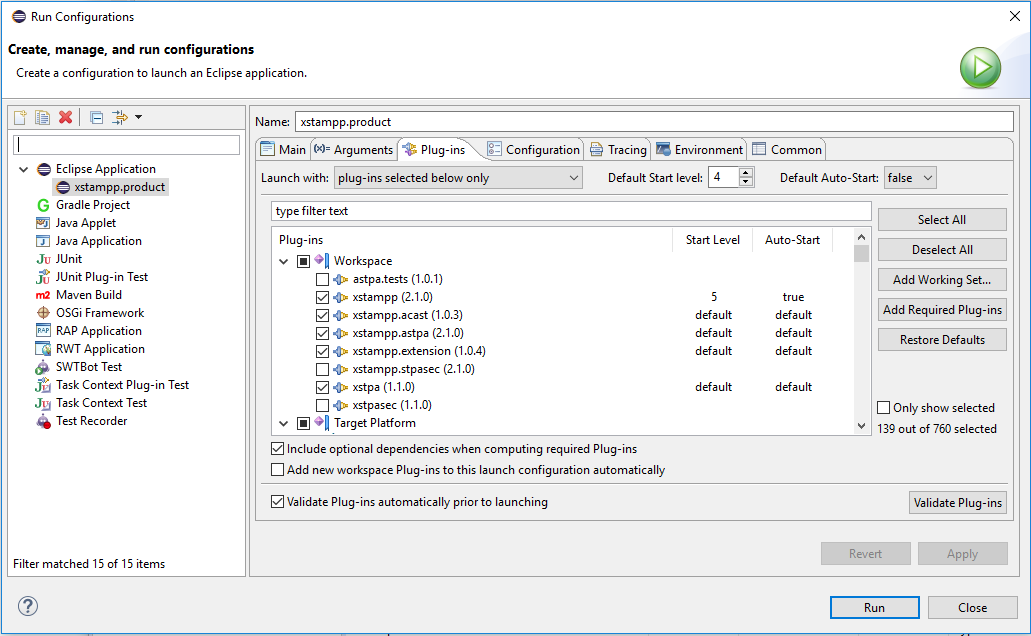Click the Gradle Project icon

43,205
